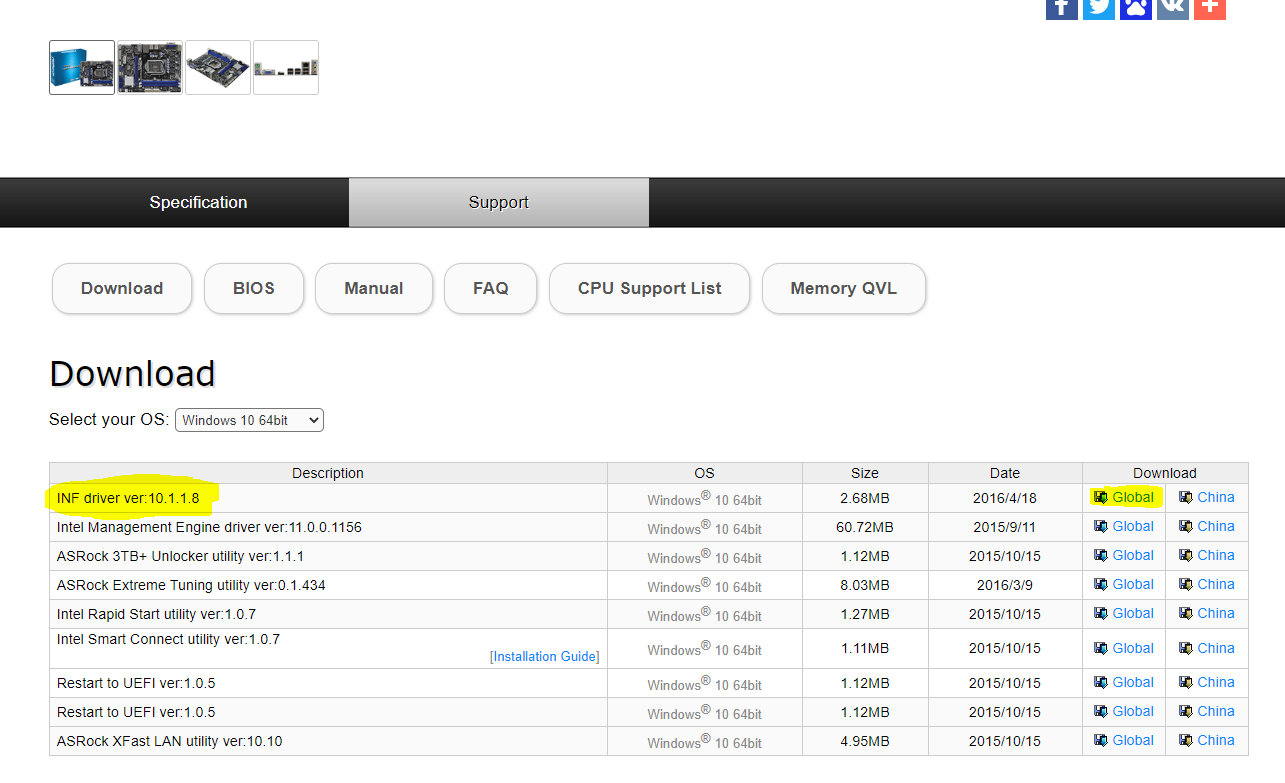
Task: Open the Select your OS dropdown
Action: point(249,420)
